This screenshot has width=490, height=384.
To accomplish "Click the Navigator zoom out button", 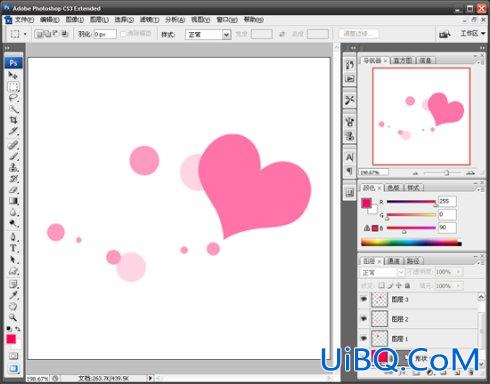I will [415, 173].
